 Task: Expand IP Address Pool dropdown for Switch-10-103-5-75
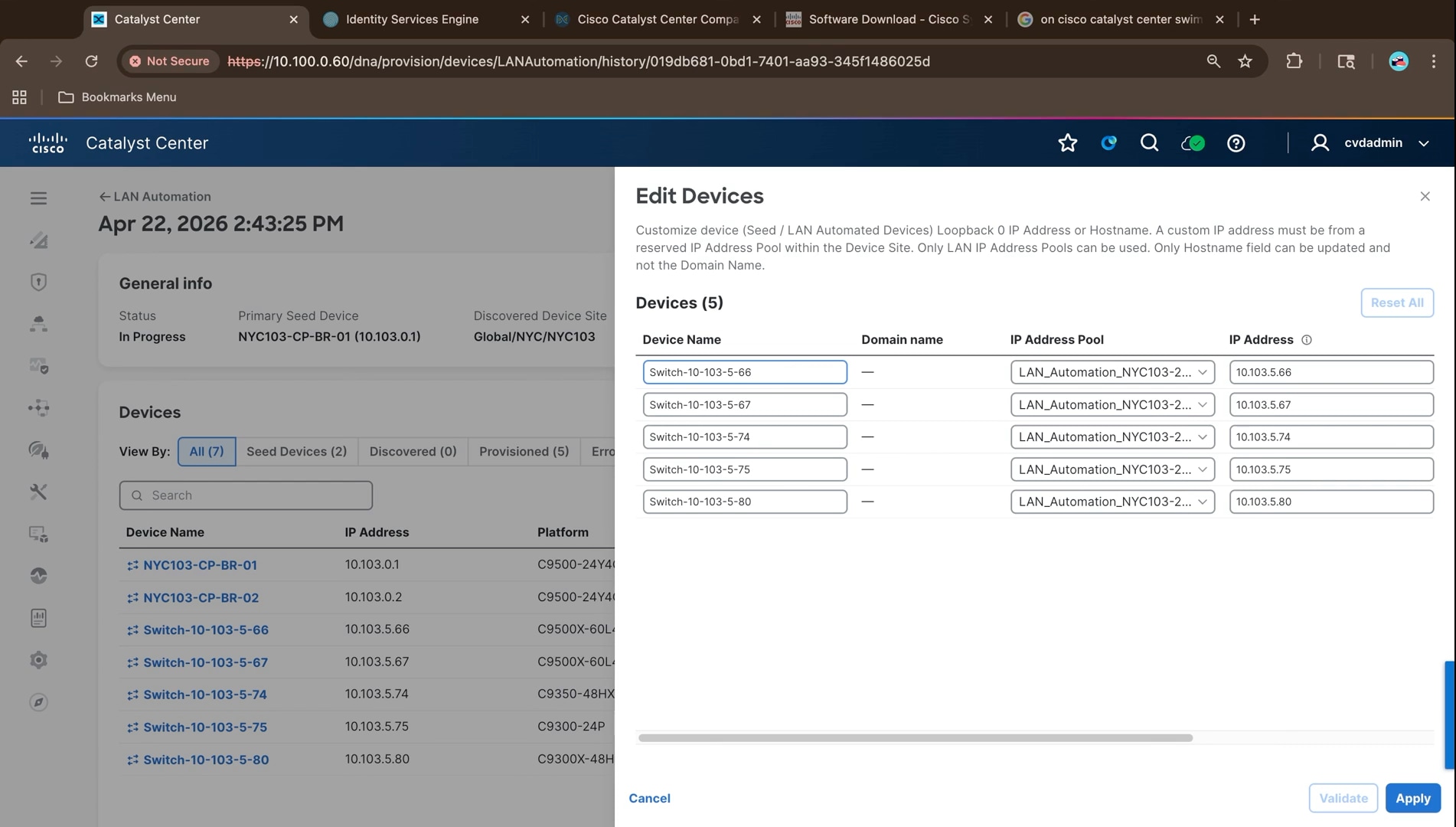pyautogui.click(x=1112, y=469)
